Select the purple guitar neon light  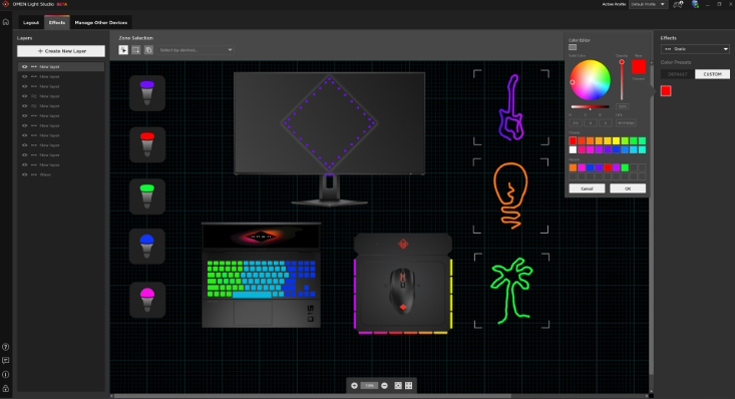(511, 107)
